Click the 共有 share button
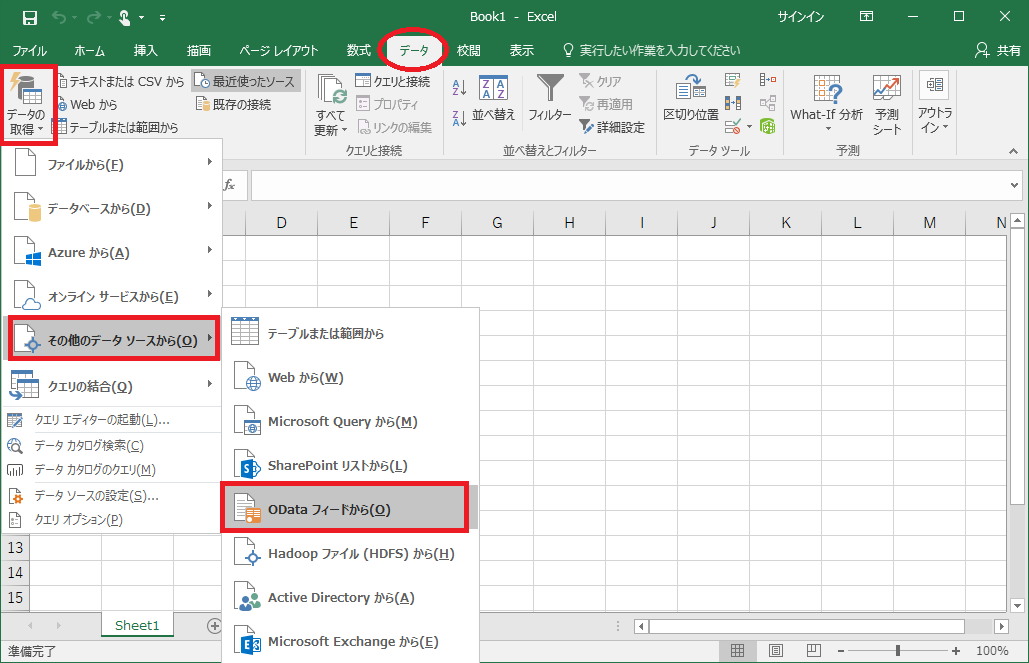The image size is (1029, 663). [998, 51]
